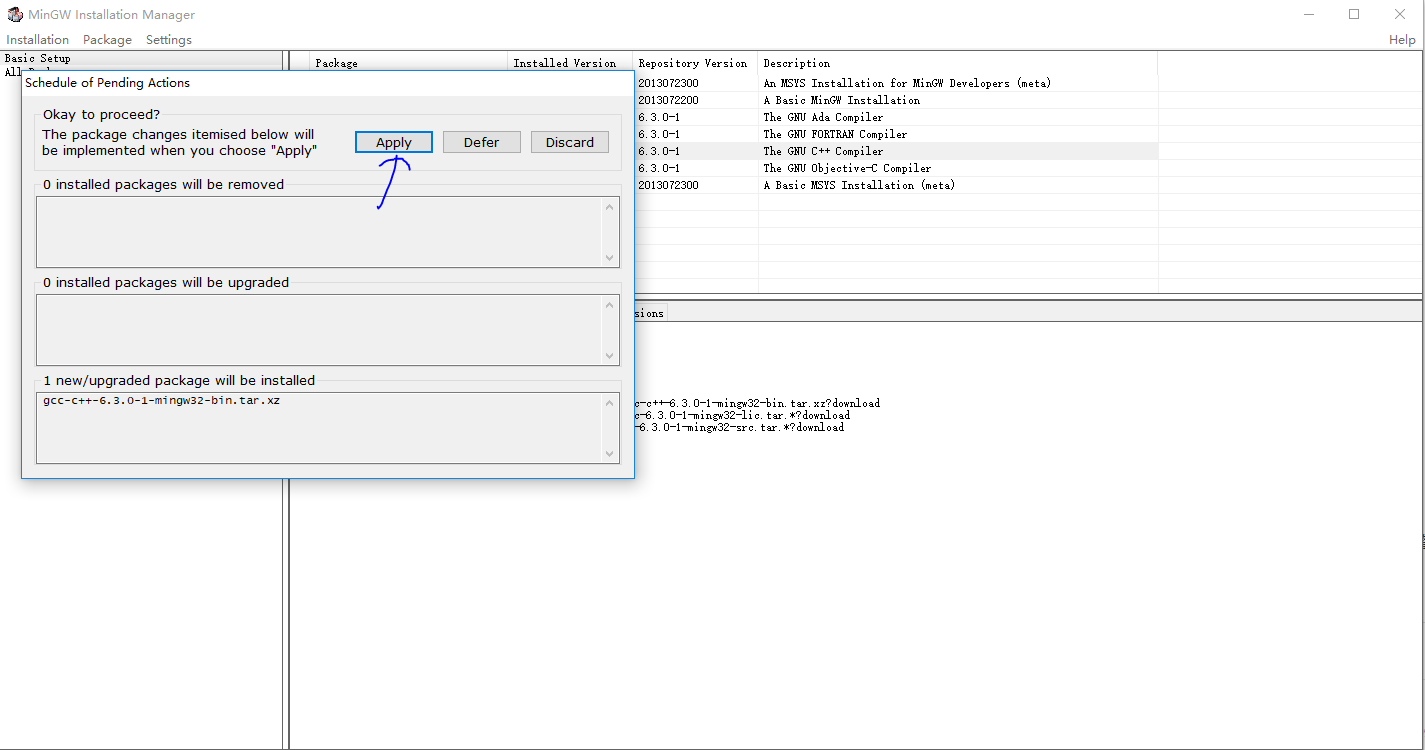This screenshot has height=750, width=1425.
Task: Click the up arrow in the removed packages list
Action: pos(610,207)
